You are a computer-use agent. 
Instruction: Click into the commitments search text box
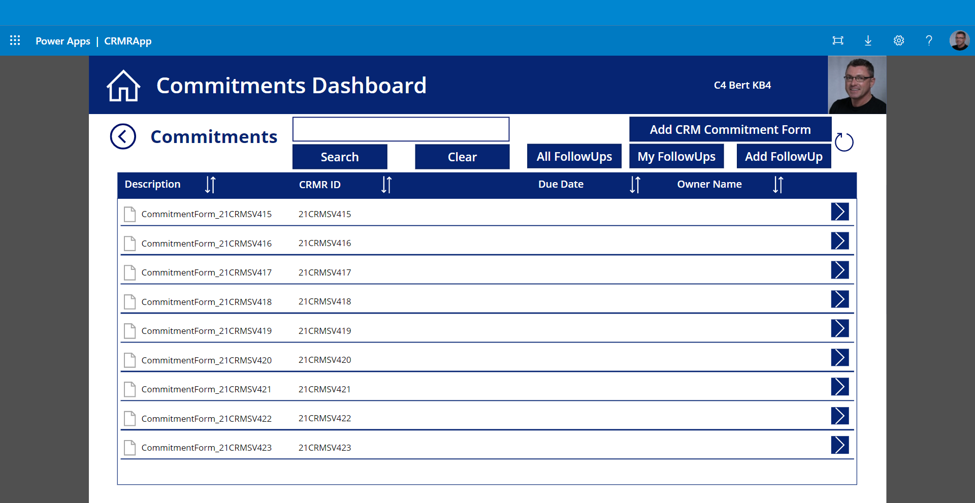coord(401,129)
